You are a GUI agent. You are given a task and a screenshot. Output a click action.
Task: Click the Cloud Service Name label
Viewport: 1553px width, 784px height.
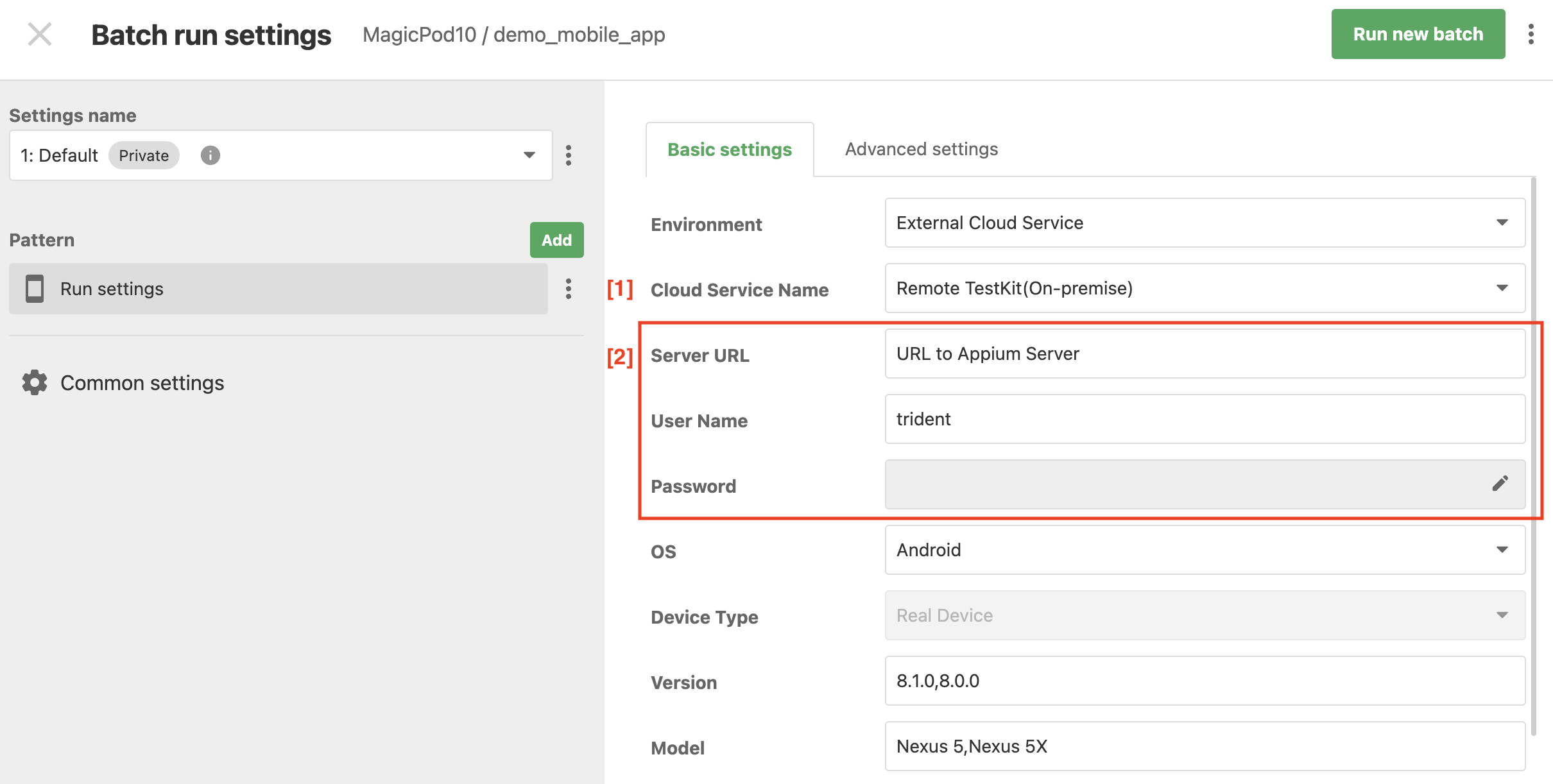[740, 290]
